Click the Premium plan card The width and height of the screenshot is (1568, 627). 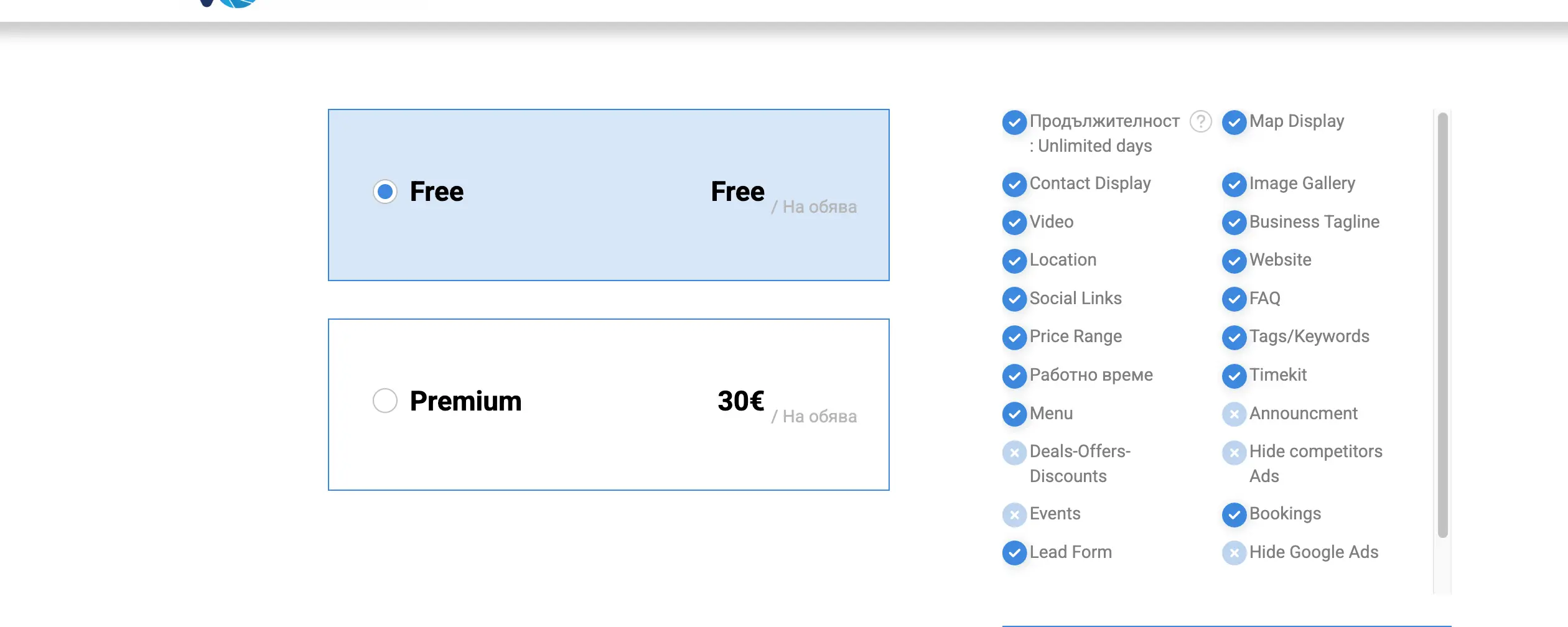click(609, 448)
